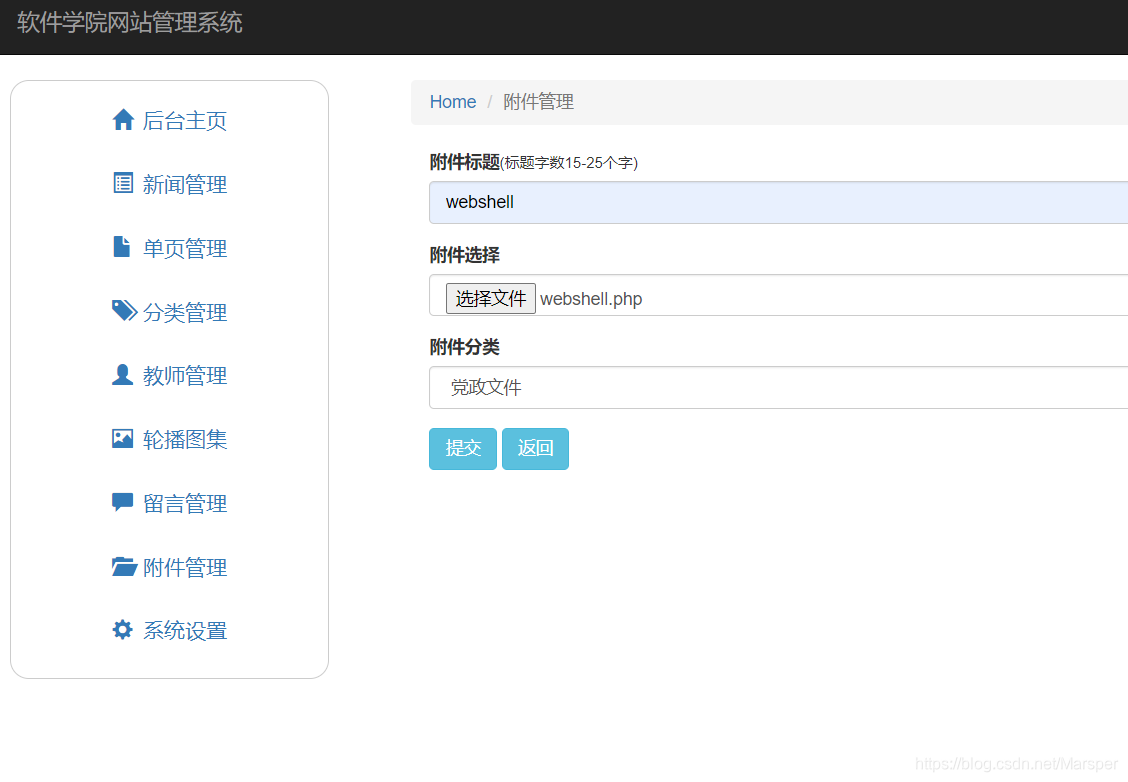Click the picture icon beside 轮播图集
This screenshot has height=782, width=1128.
(x=122, y=438)
